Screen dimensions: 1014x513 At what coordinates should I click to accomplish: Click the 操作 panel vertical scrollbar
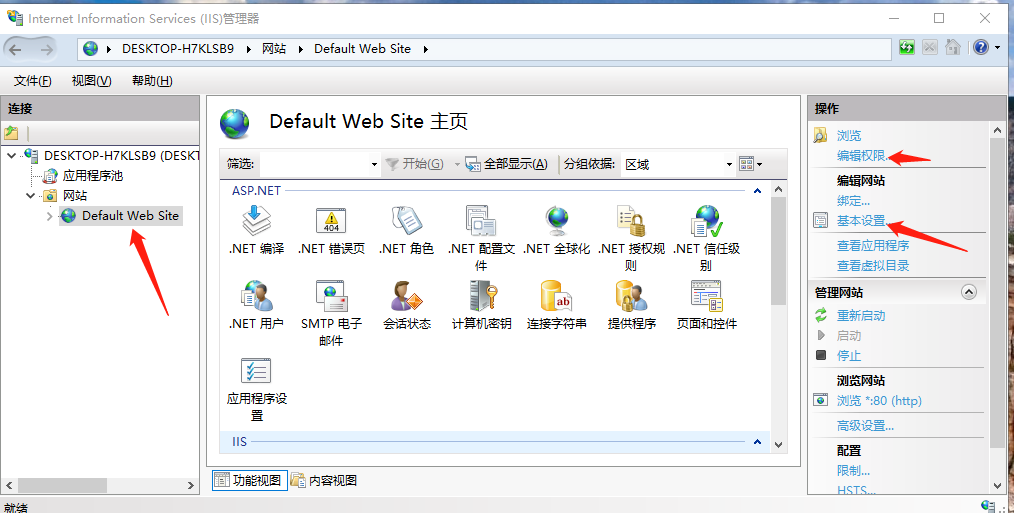pos(997,294)
